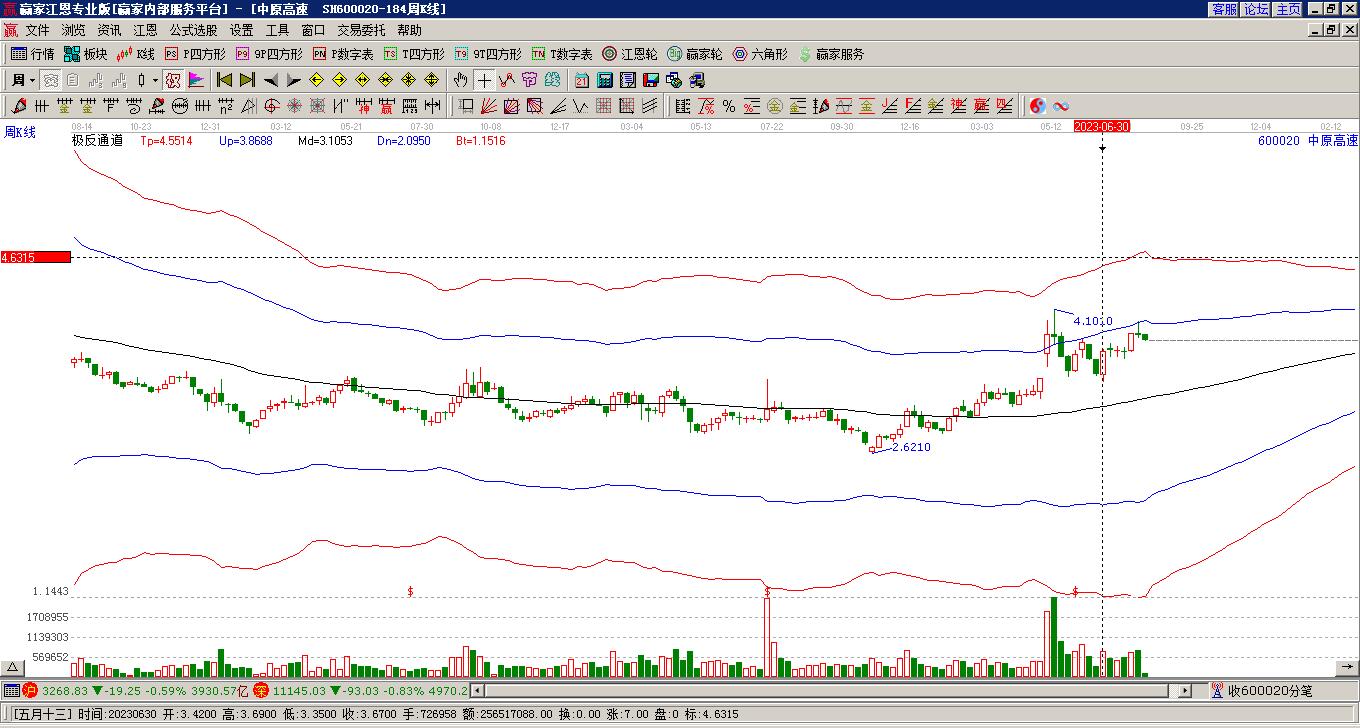This screenshot has width=1360, height=728.
Task: Open the 浏览 menu
Action: 73,31
